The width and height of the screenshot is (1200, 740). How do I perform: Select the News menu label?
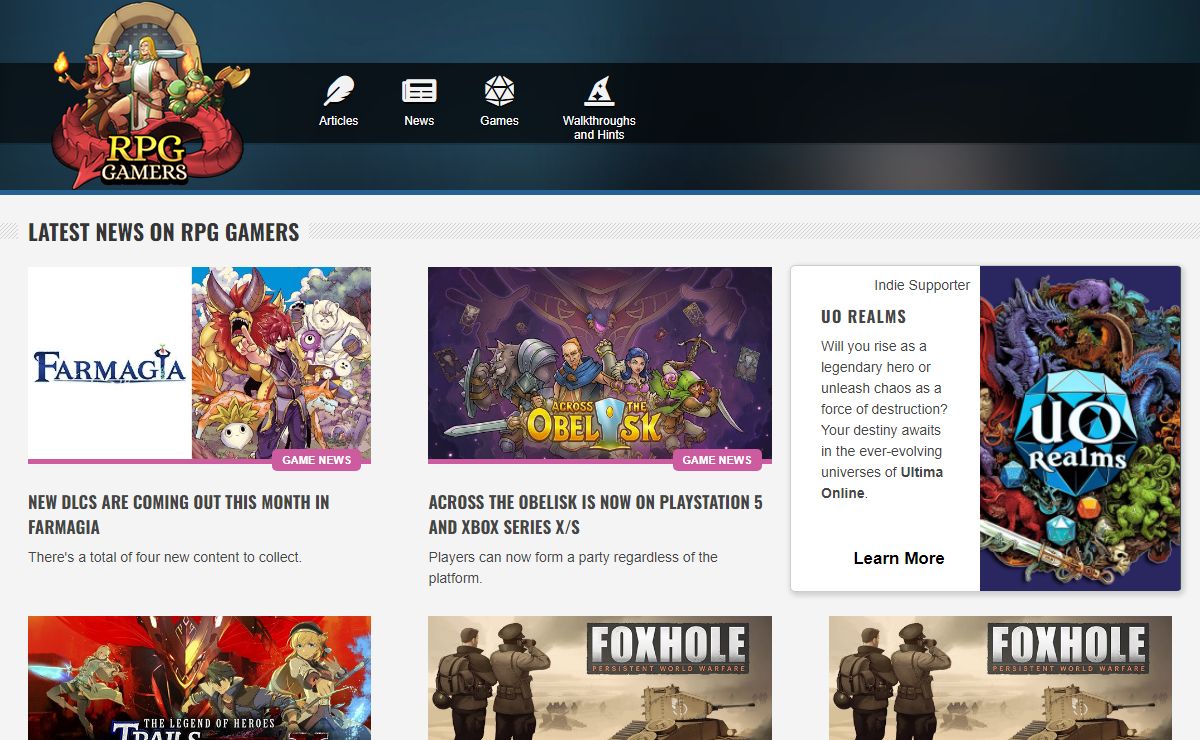click(419, 121)
